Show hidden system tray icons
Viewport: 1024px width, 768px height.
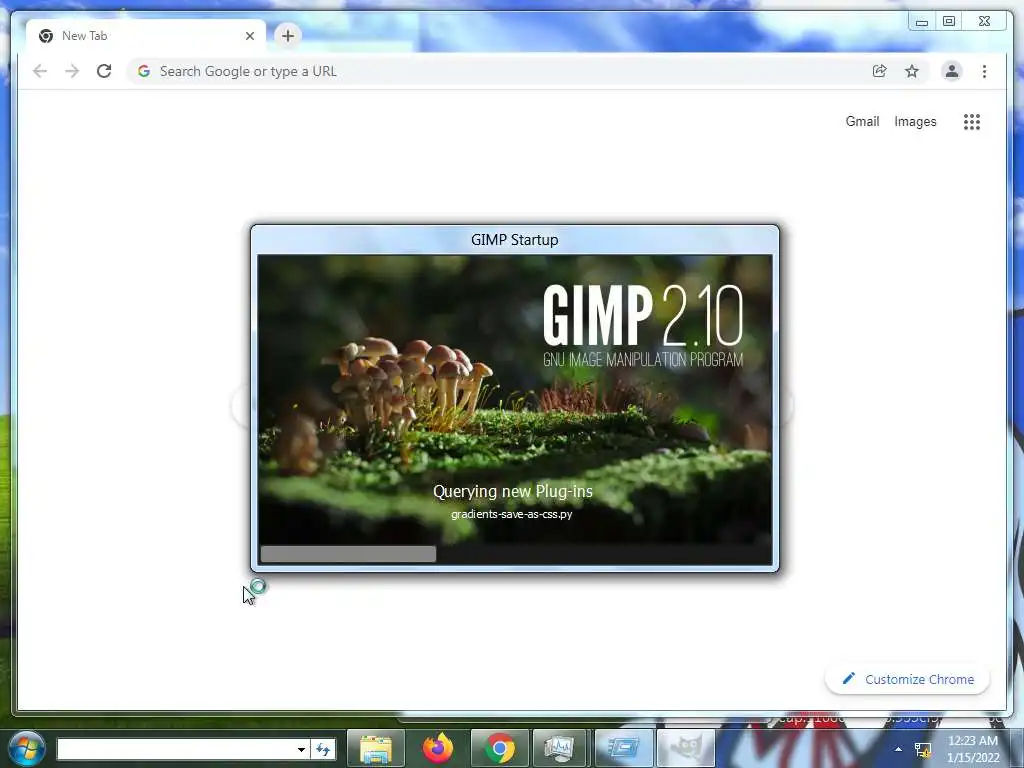(899, 749)
